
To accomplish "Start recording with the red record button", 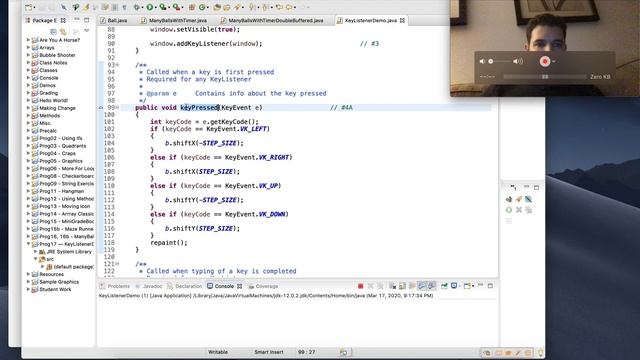I will coord(544,61).
